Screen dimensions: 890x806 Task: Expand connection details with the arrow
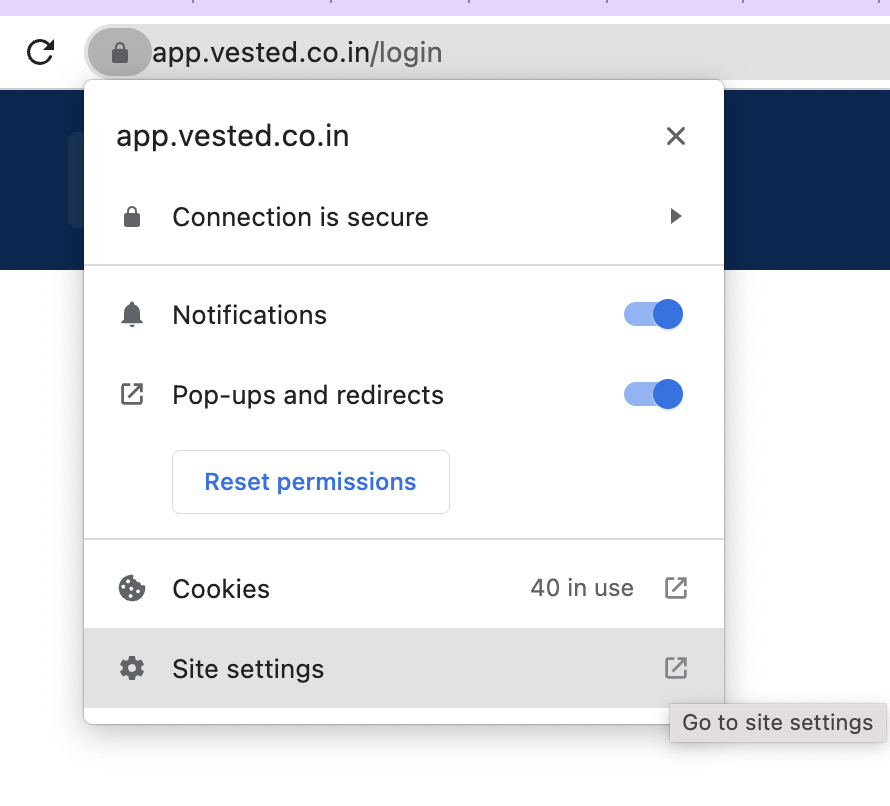pos(676,216)
